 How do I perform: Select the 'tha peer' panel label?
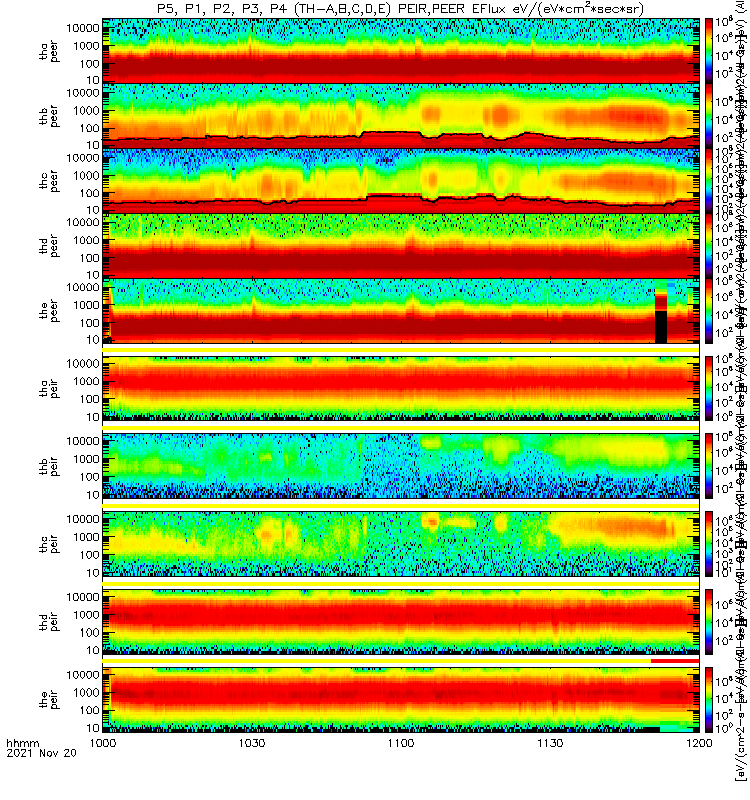pyautogui.click(x=49, y=52)
